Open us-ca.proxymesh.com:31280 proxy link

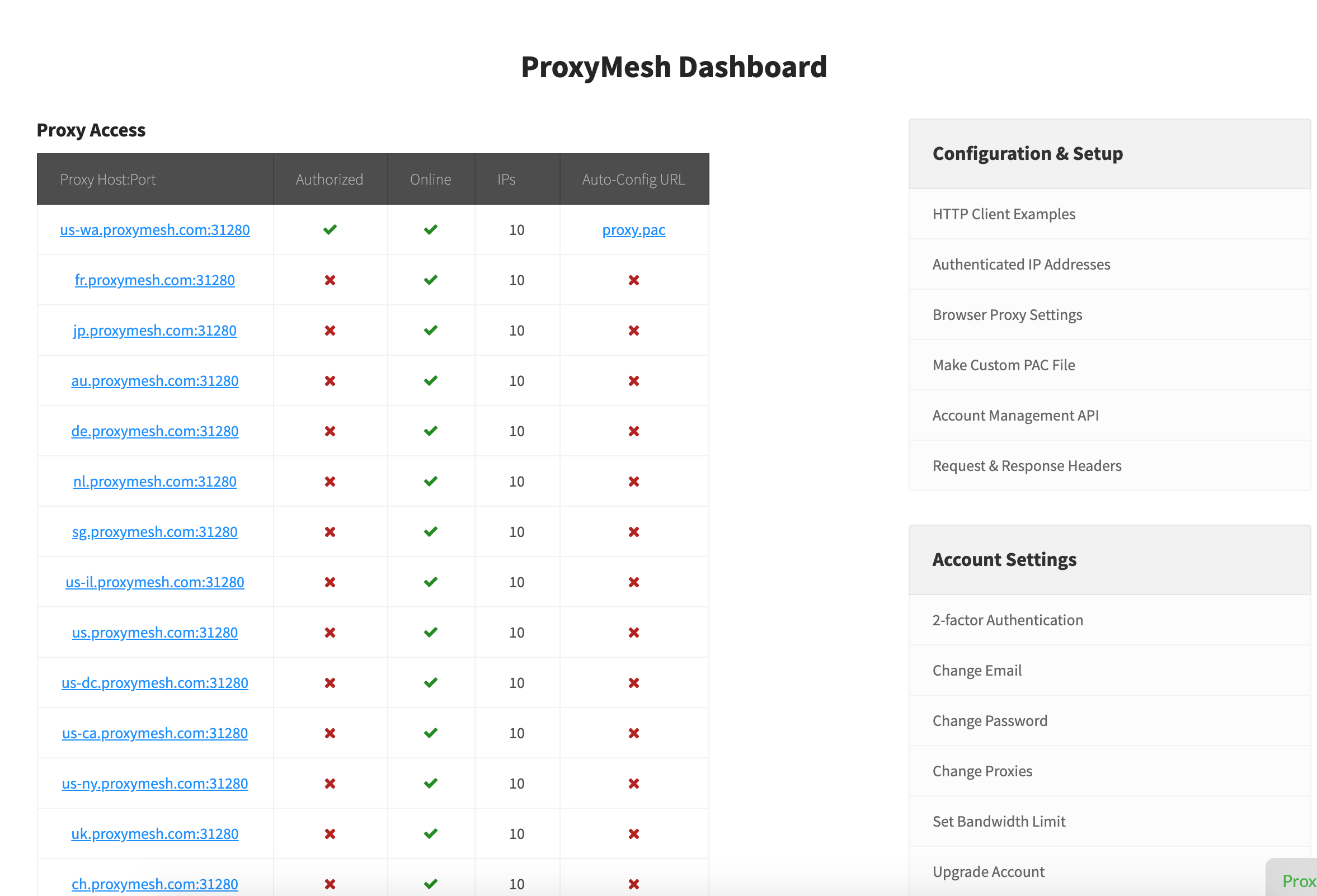155,734
